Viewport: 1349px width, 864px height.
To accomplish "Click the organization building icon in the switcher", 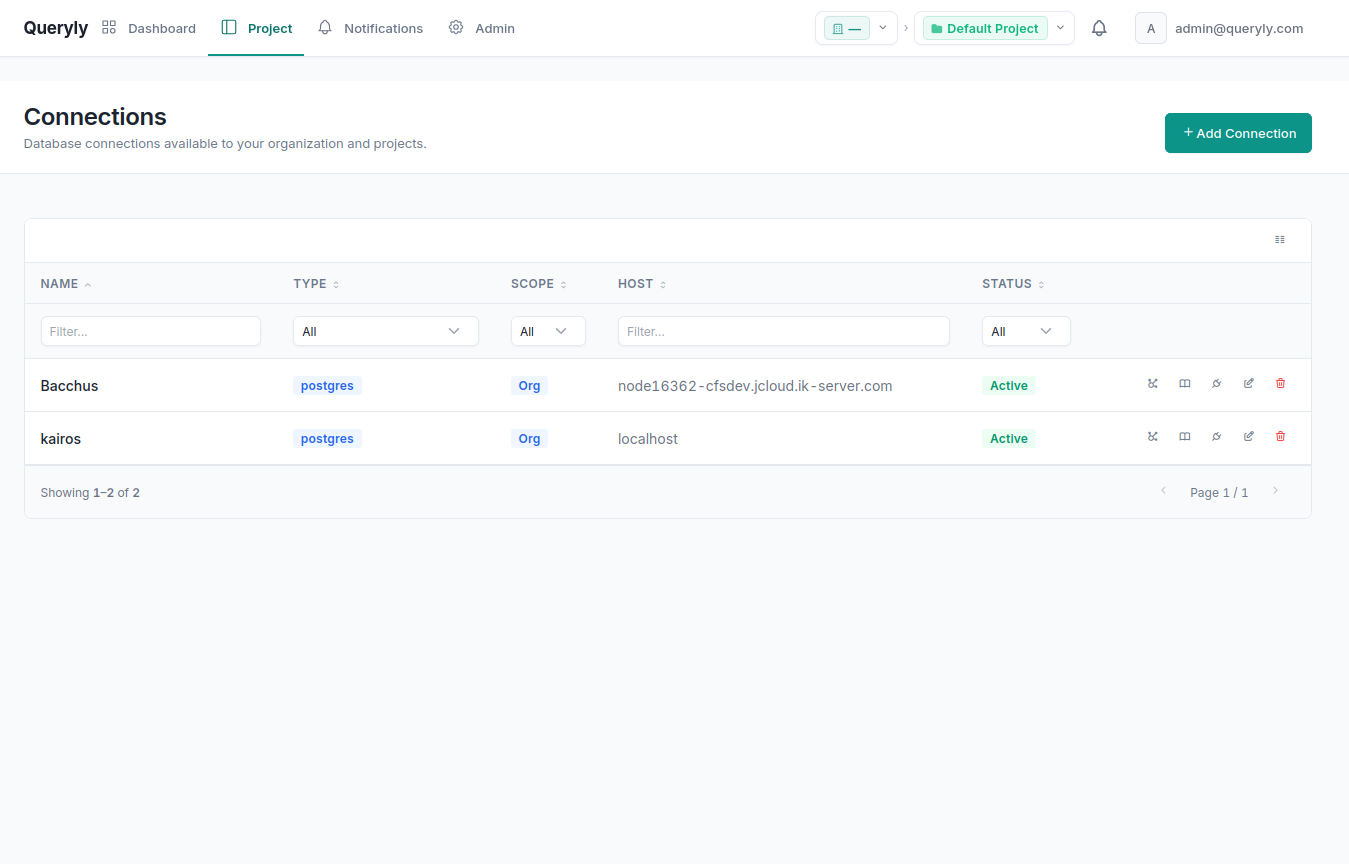I will [x=838, y=28].
